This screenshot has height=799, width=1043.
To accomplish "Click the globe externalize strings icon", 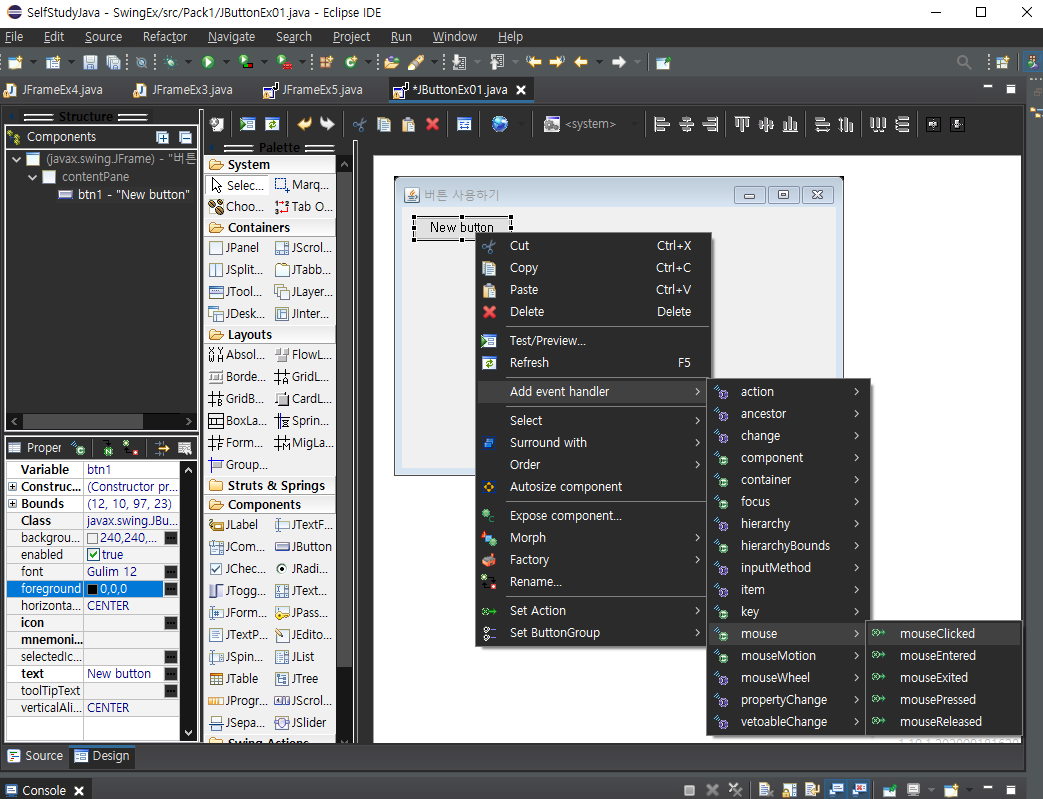I will point(500,124).
